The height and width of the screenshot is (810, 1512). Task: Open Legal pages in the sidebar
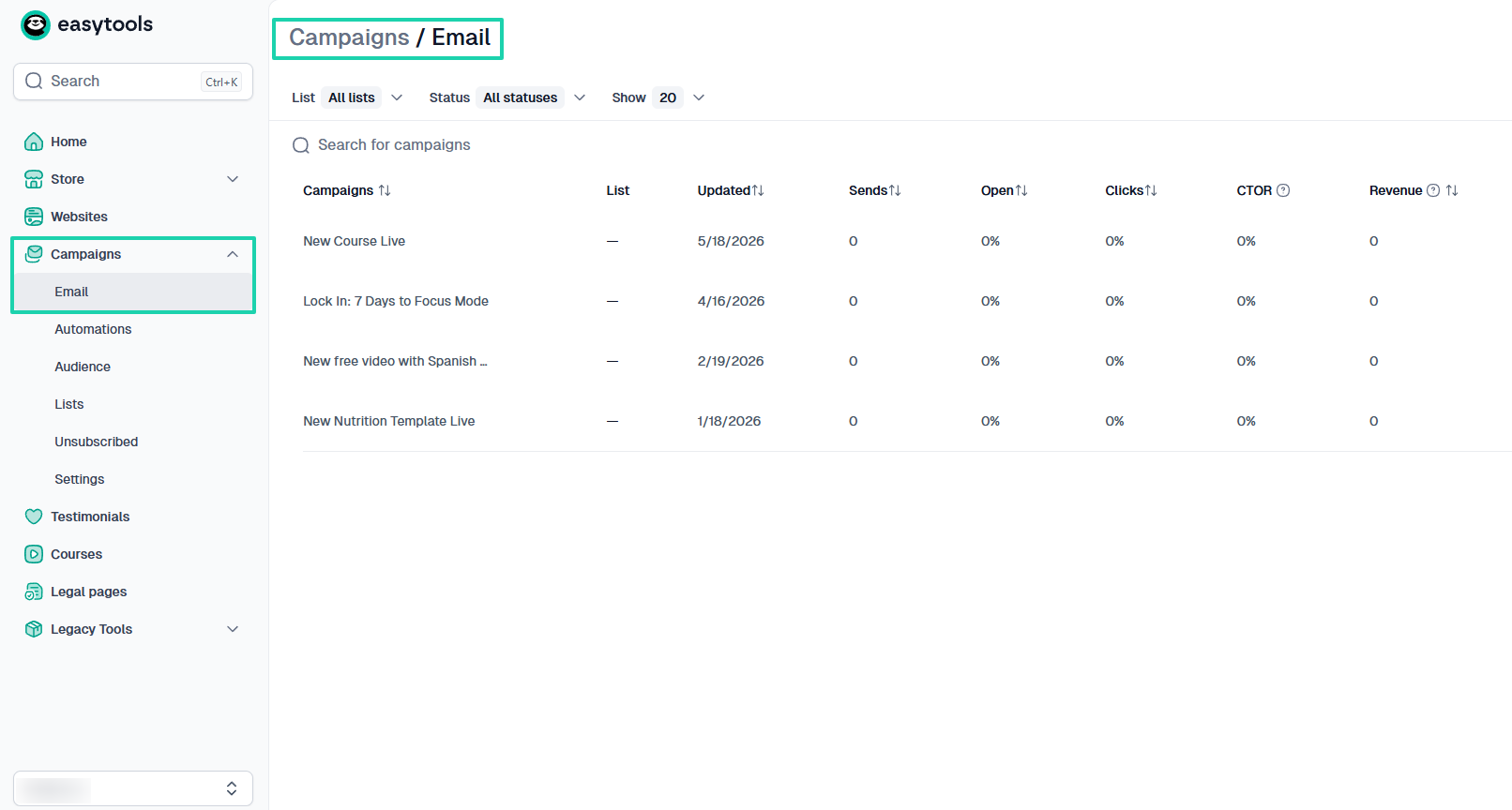point(89,592)
